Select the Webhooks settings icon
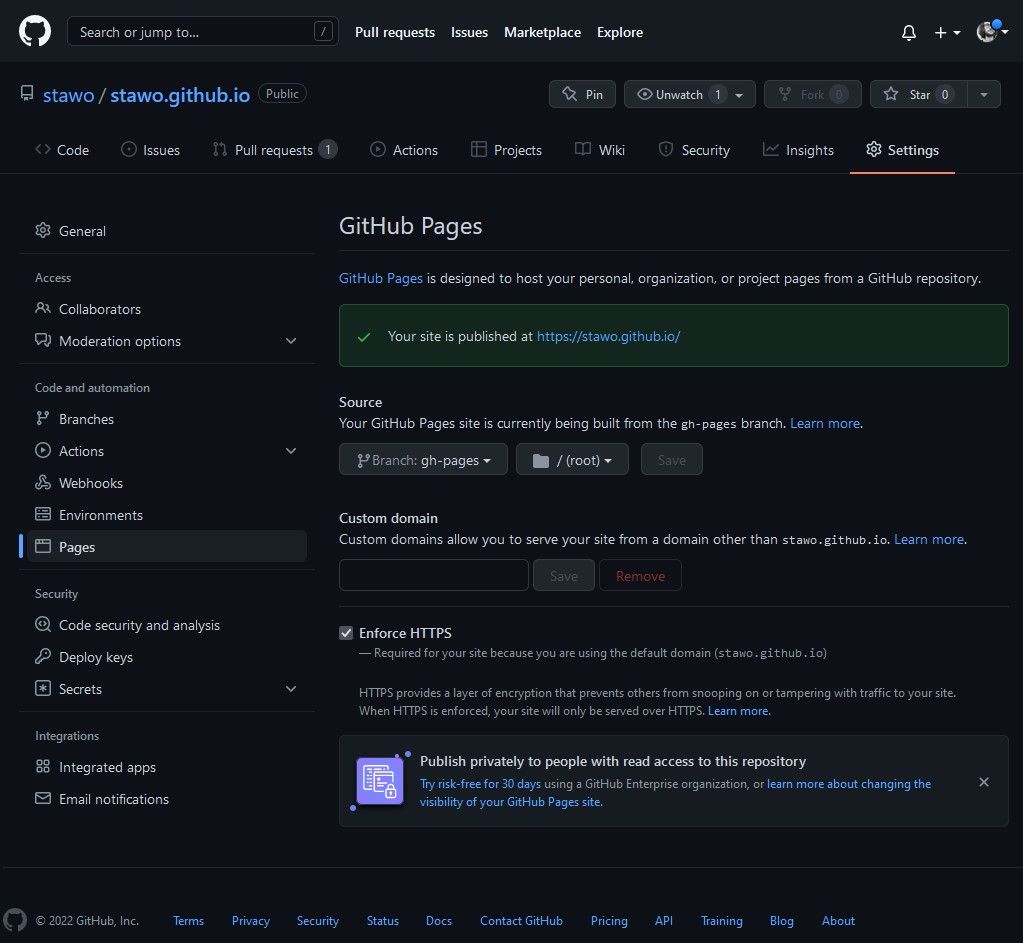The image size is (1023, 943). (43, 483)
